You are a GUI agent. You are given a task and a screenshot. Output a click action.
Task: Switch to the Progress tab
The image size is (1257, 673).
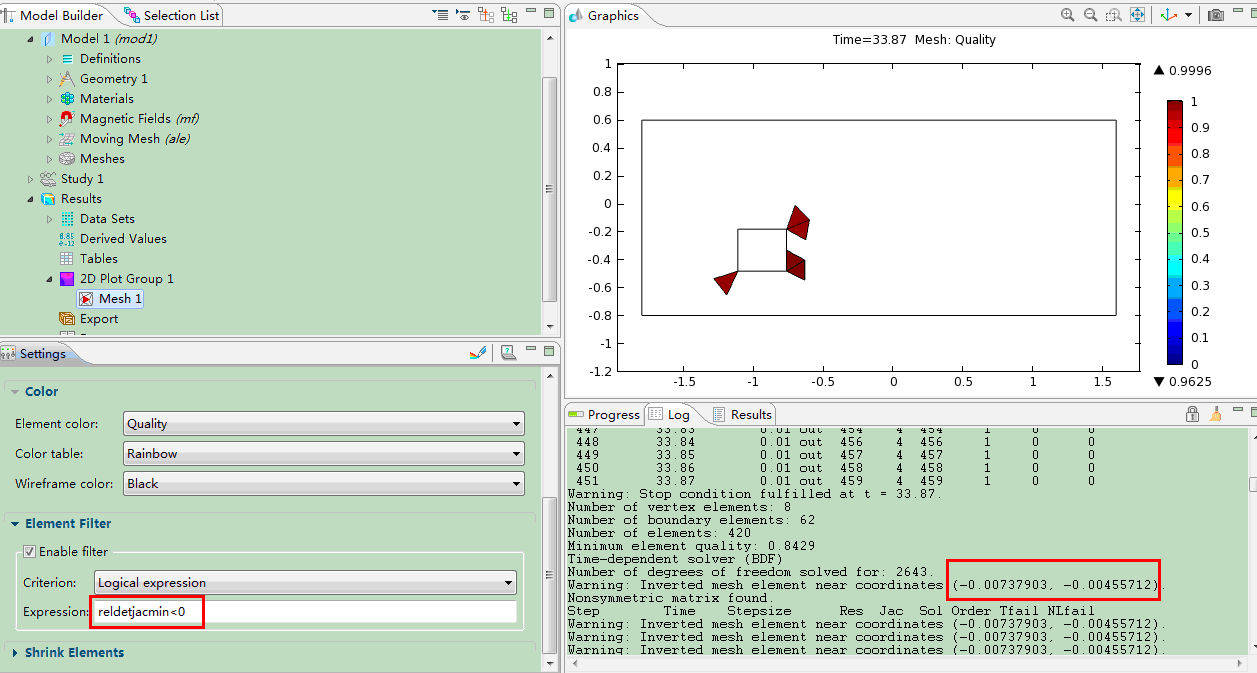604,414
